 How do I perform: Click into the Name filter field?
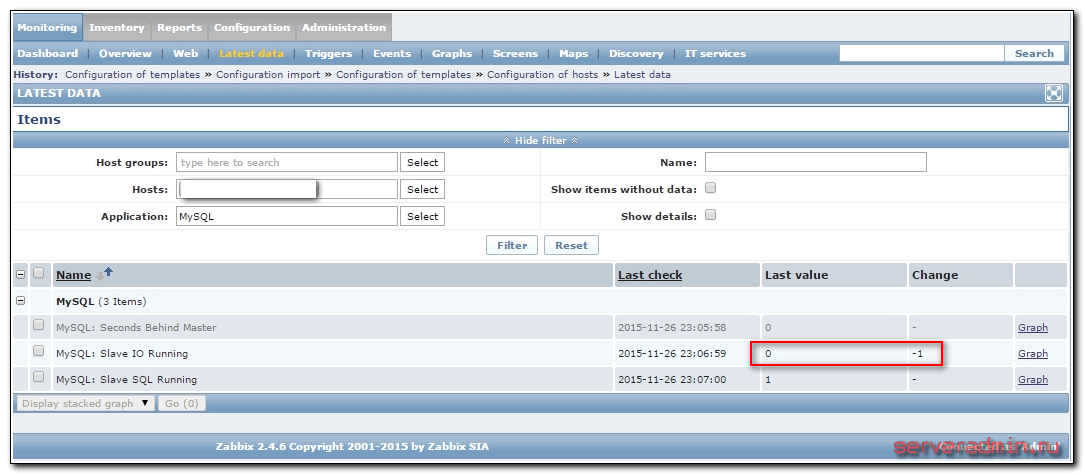815,162
